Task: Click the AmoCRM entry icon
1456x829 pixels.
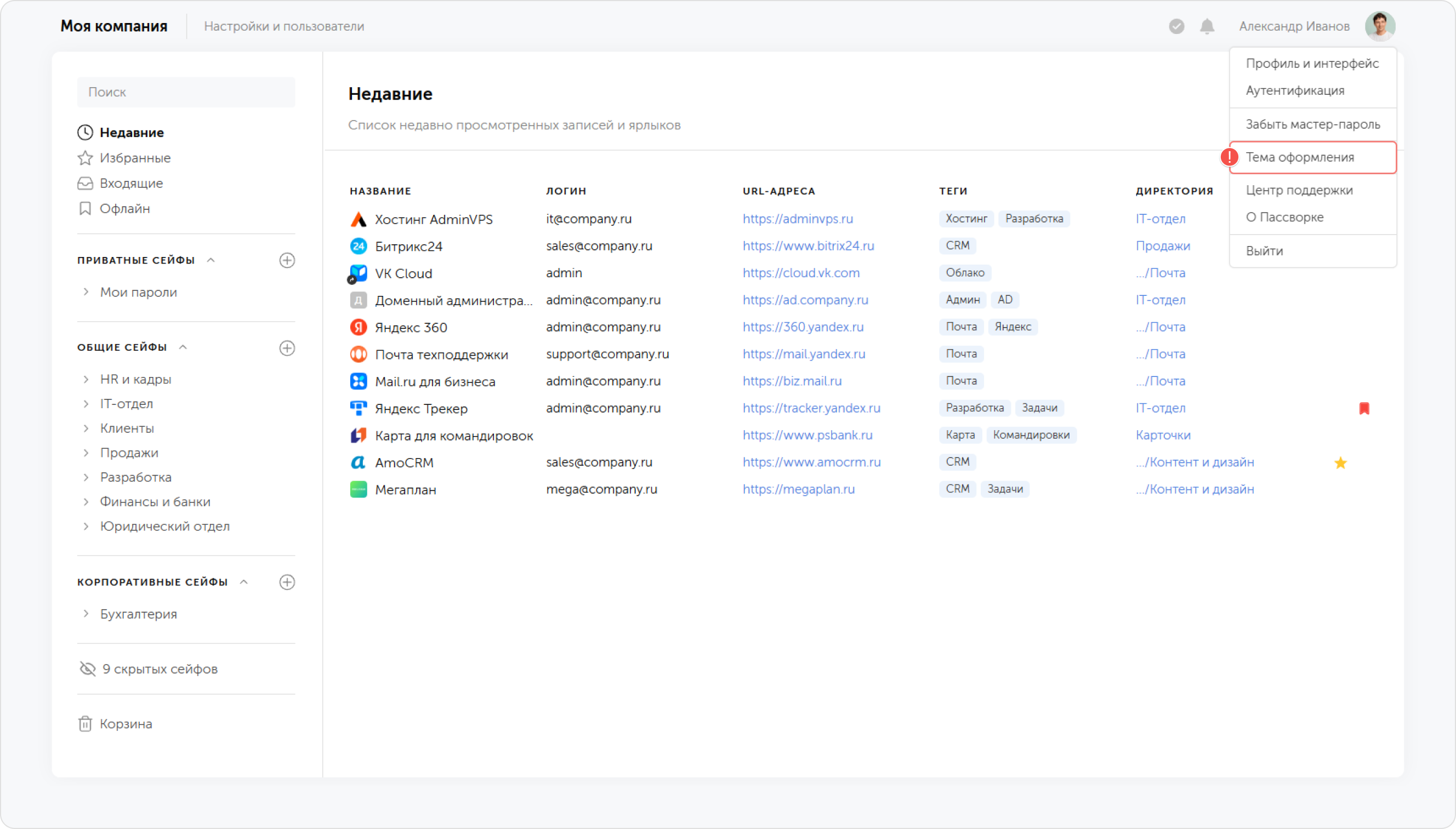Action: [359, 462]
